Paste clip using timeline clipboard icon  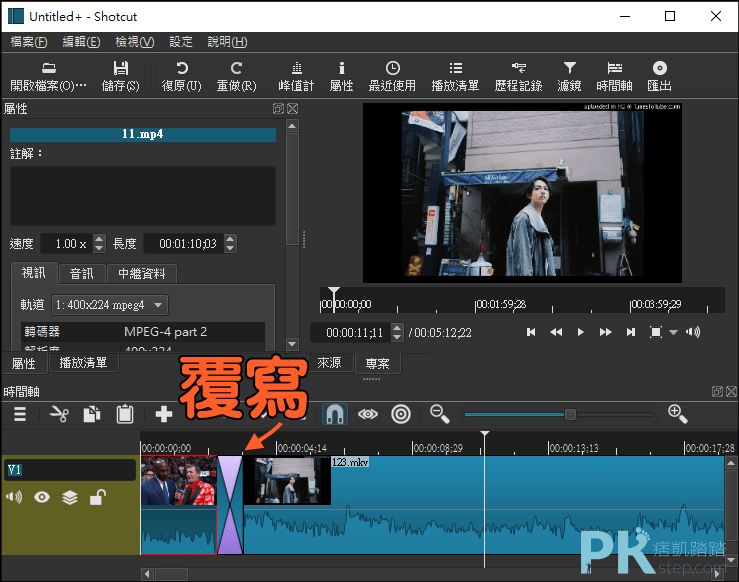[125, 414]
